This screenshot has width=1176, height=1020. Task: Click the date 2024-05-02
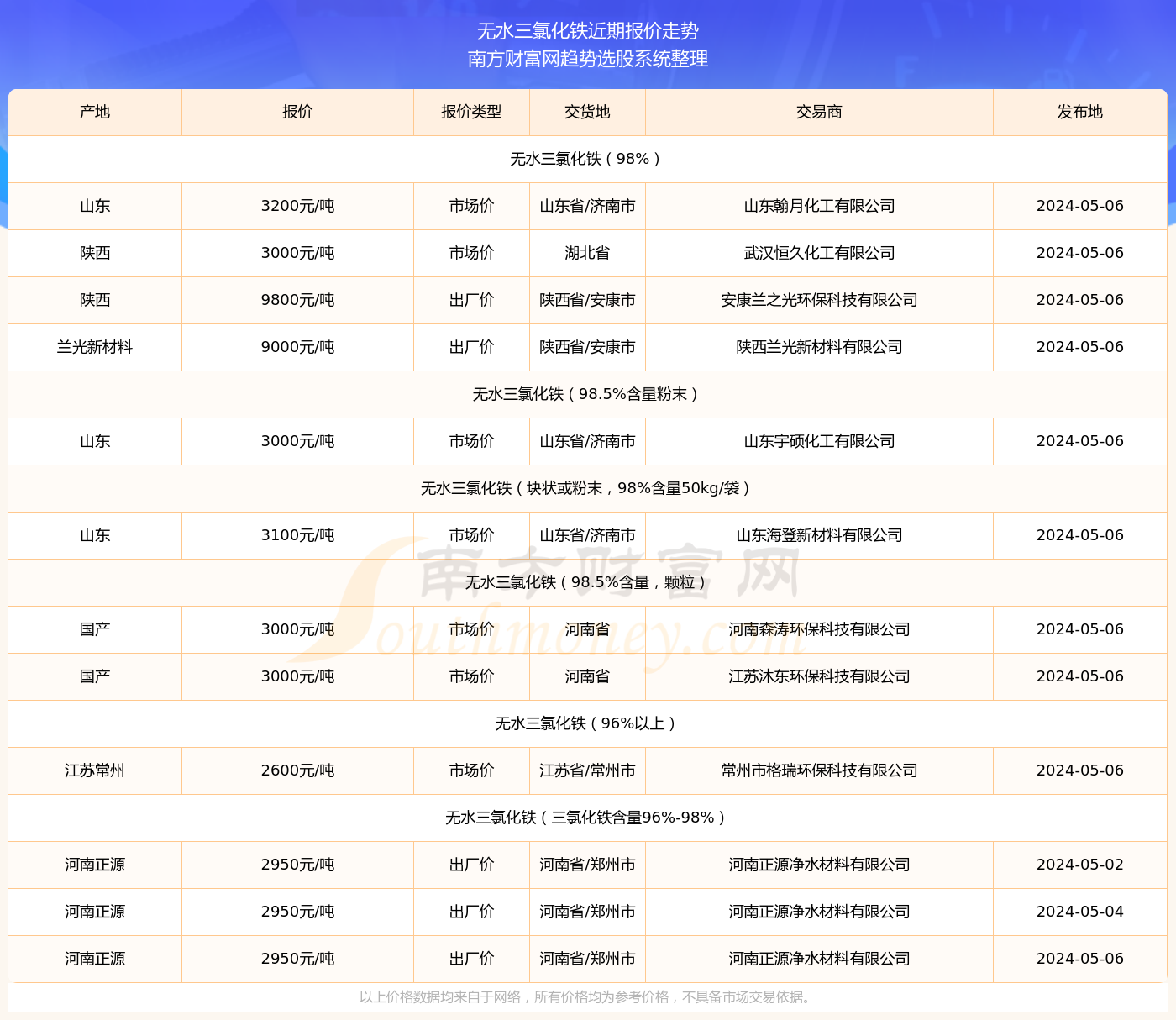point(1080,865)
